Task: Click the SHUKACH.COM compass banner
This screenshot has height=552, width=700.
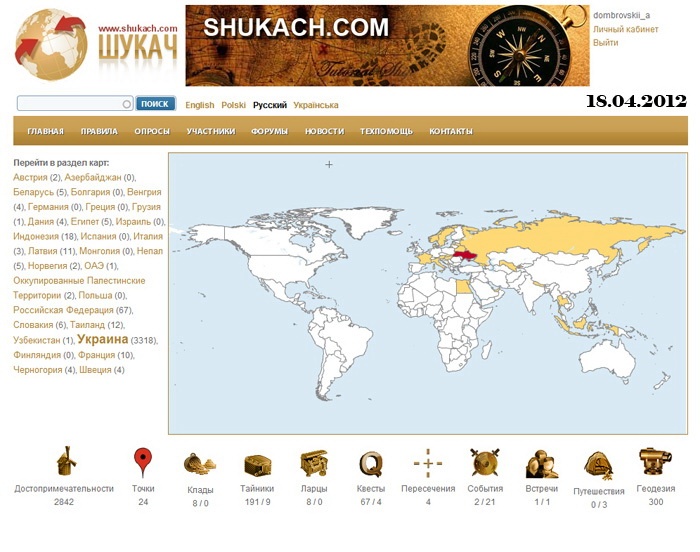Action: [388, 45]
